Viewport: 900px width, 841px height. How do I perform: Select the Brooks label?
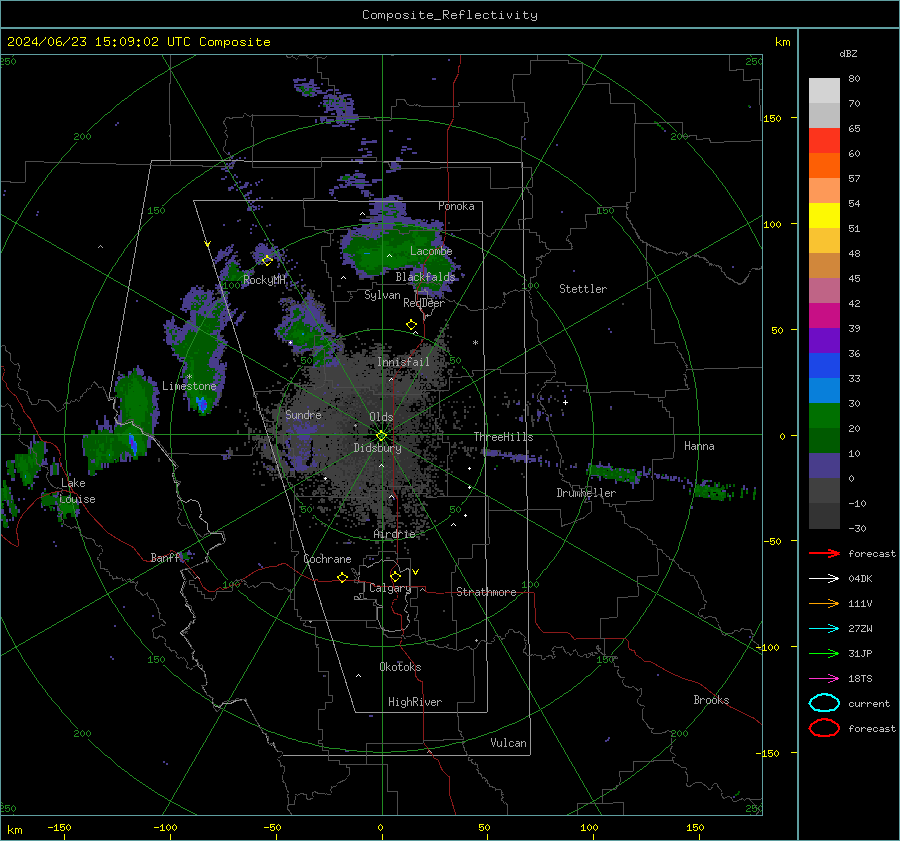pyautogui.click(x=711, y=700)
